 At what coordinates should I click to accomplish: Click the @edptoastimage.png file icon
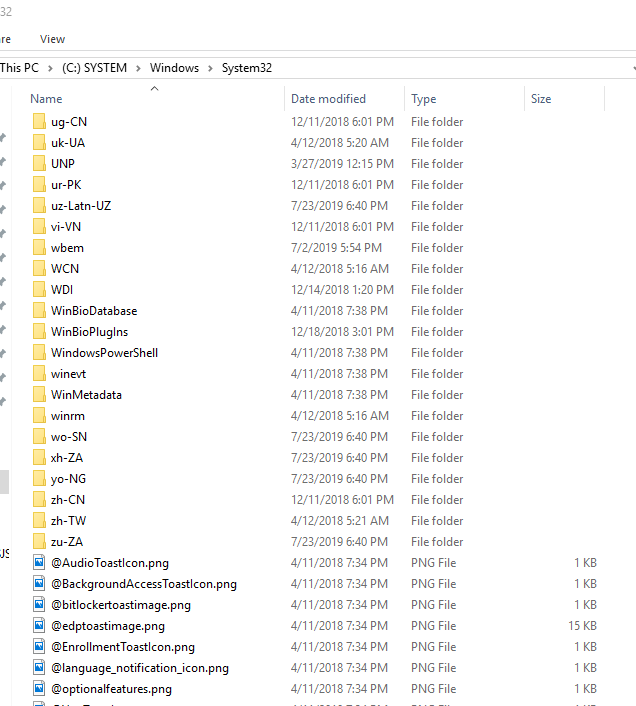(39, 626)
